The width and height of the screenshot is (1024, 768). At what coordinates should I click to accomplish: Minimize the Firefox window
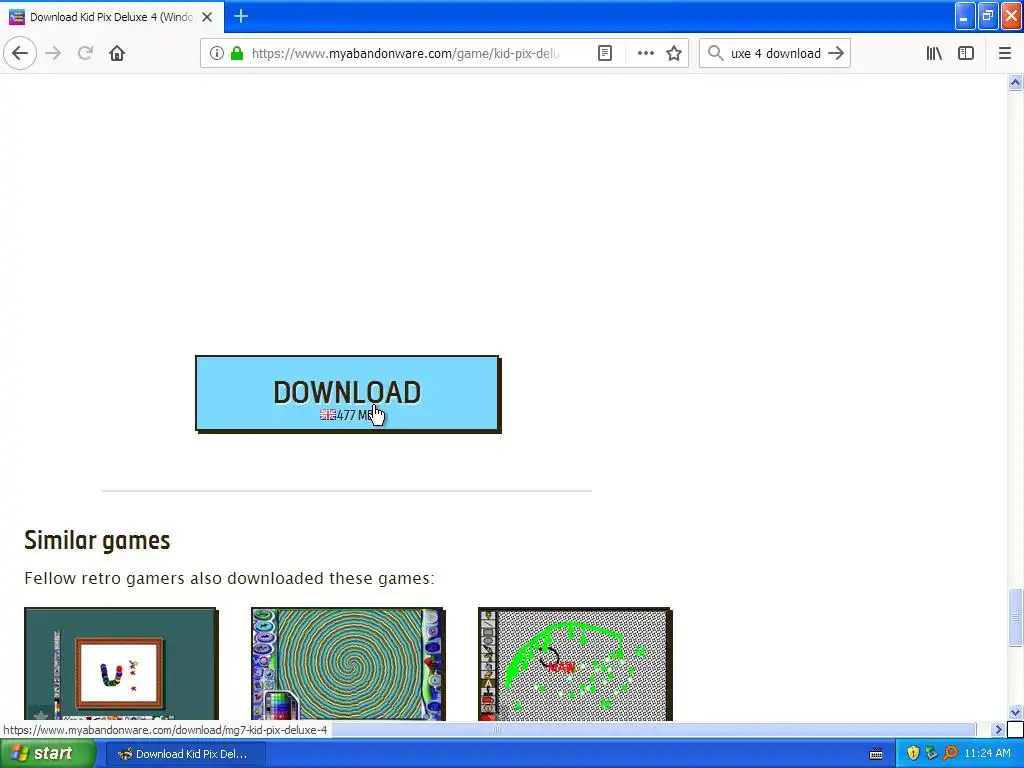click(x=965, y=16)
